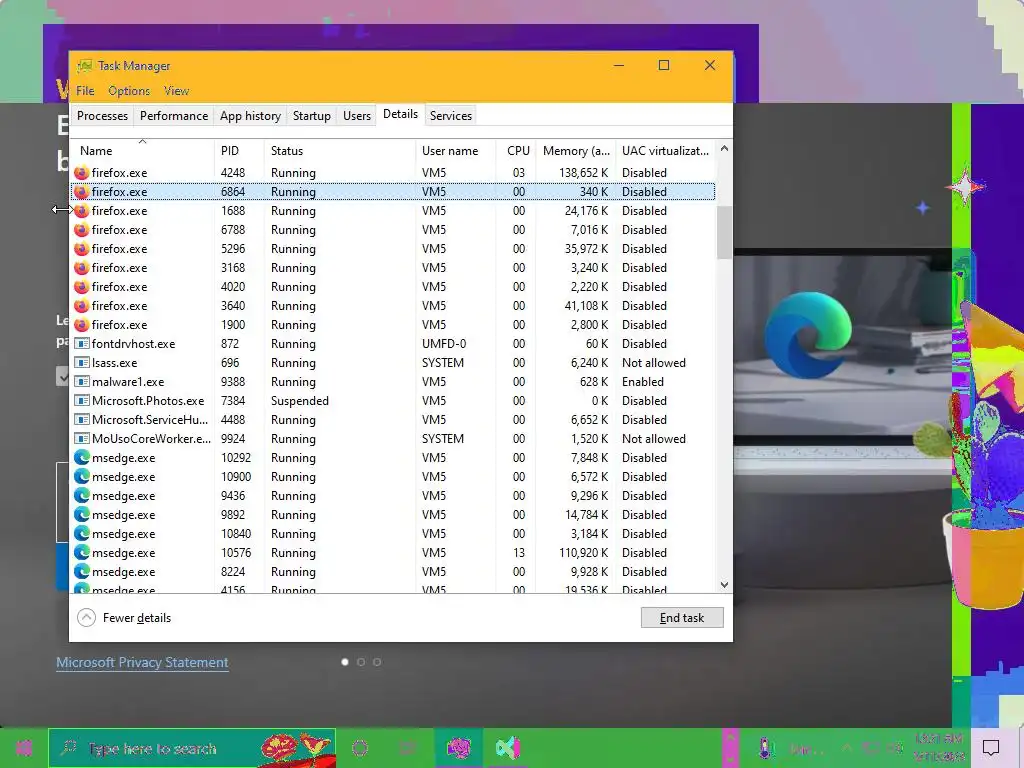Click firefox icon in PID 5296 row
The image size is (1024, 768).
[x=82, y=249]
